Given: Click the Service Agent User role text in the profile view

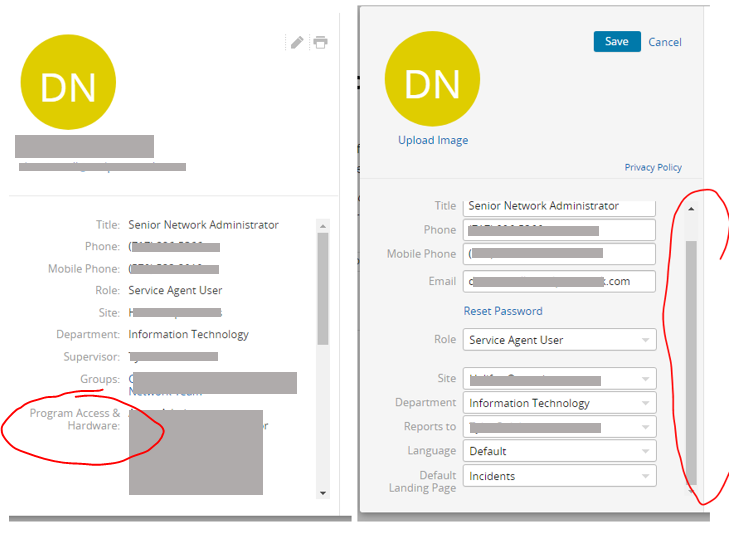Looking at the screenshot, I should (x=175, y=290).
